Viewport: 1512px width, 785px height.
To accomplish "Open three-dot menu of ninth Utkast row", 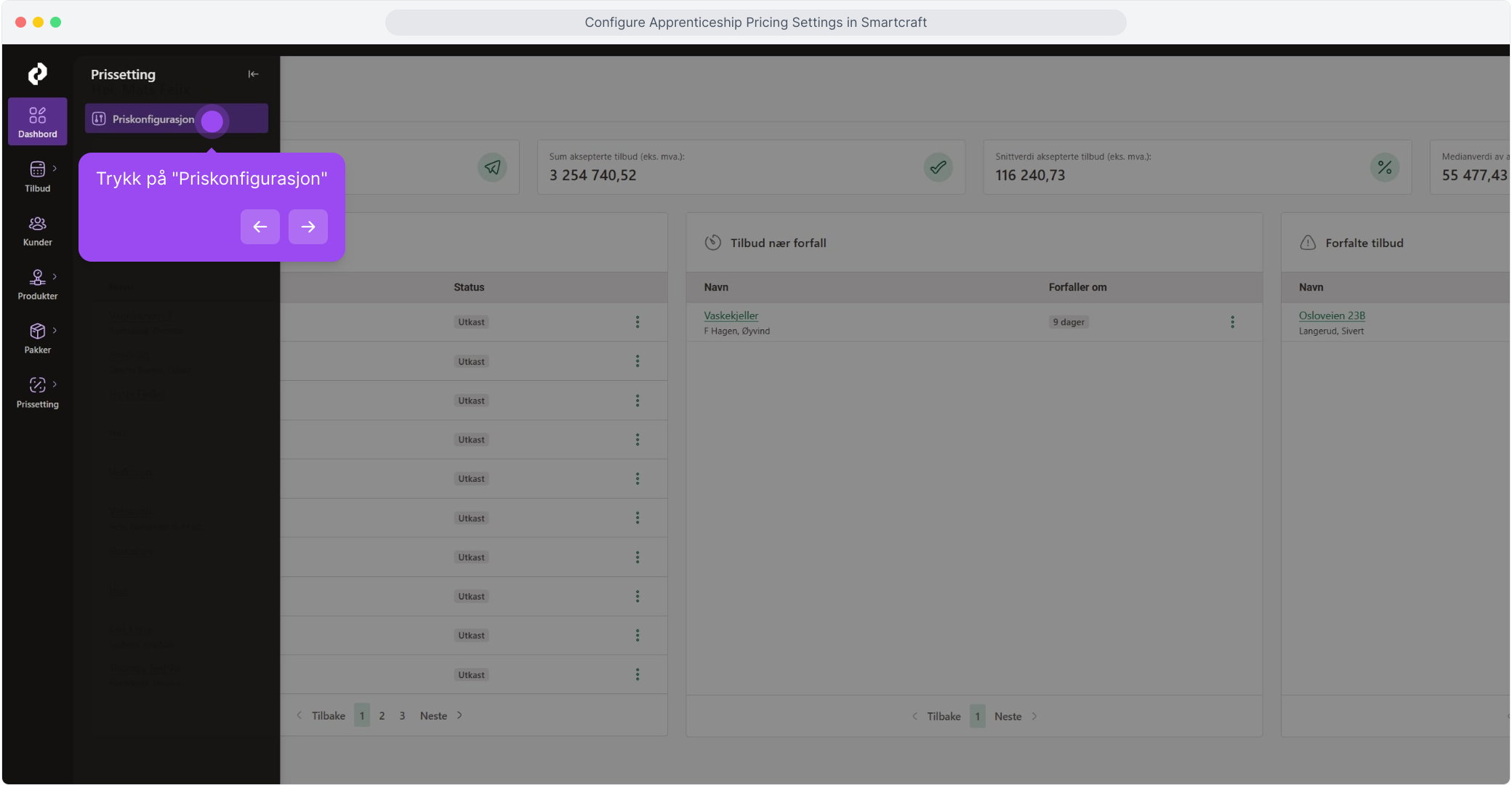I will coord(638,635).
